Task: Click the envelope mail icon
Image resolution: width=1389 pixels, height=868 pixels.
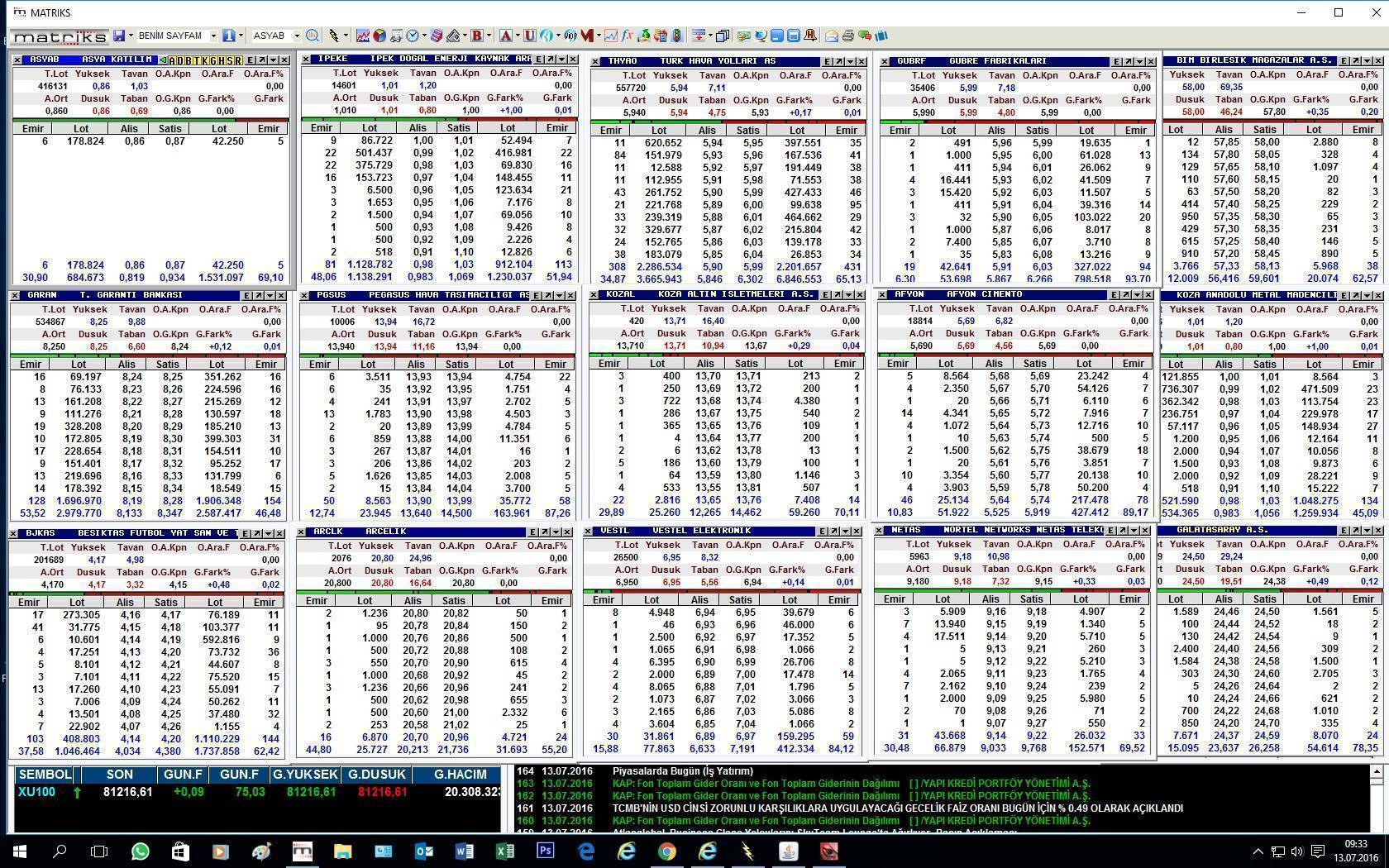Action: [x=832, y=36]
